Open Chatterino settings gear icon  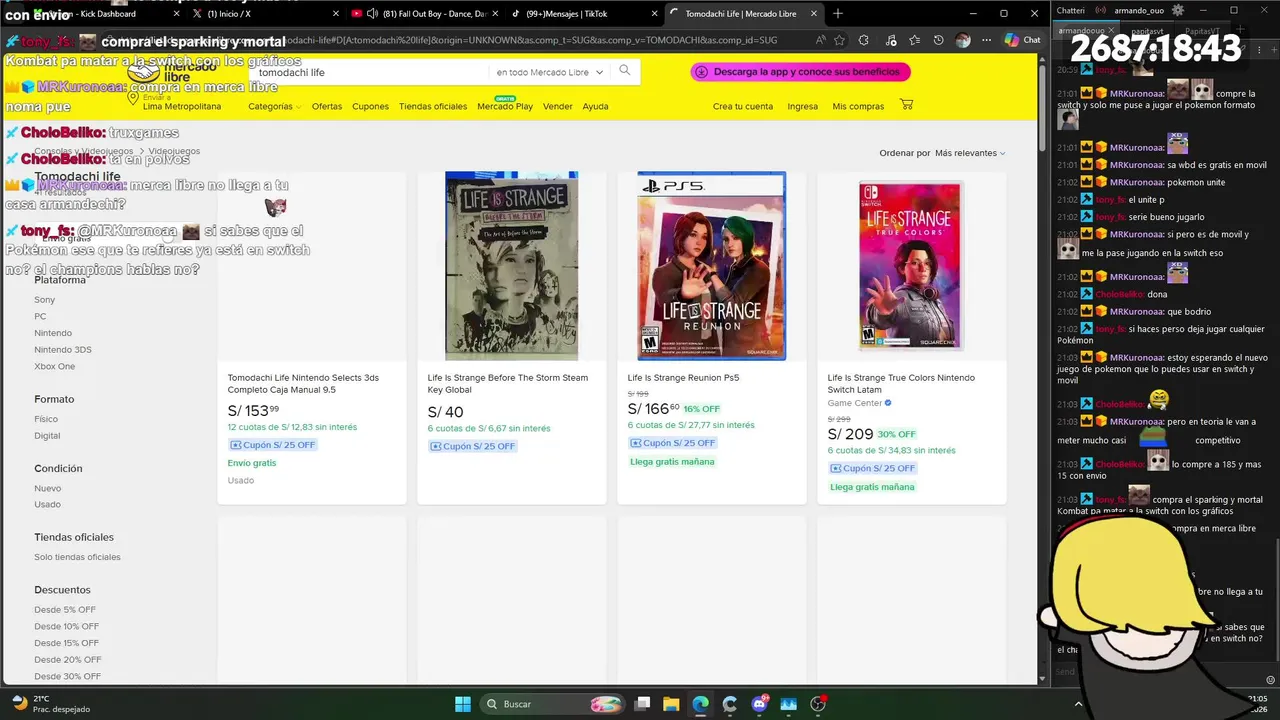[1178, 10]
